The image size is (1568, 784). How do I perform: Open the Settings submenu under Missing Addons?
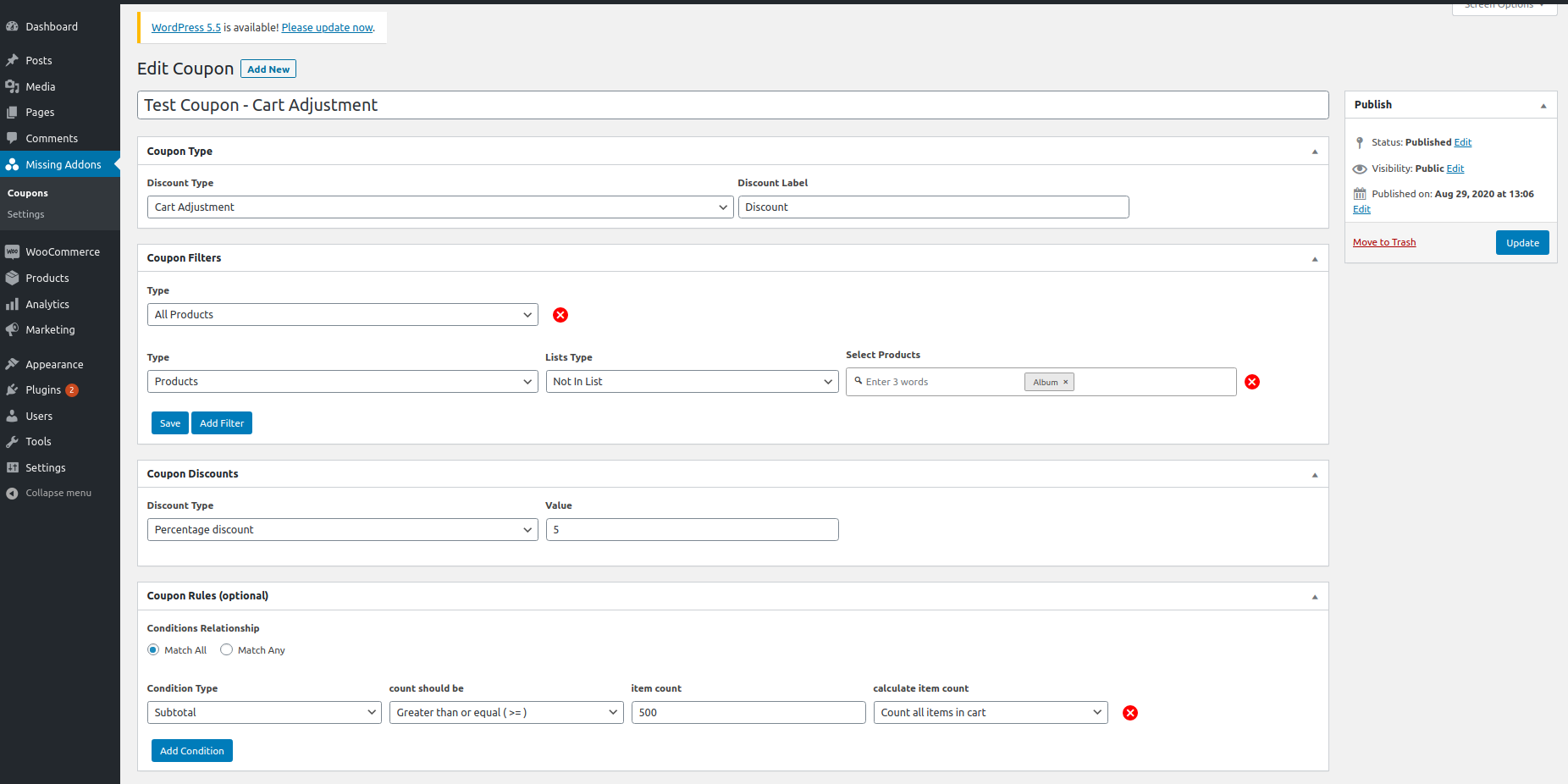pos(26,215)
